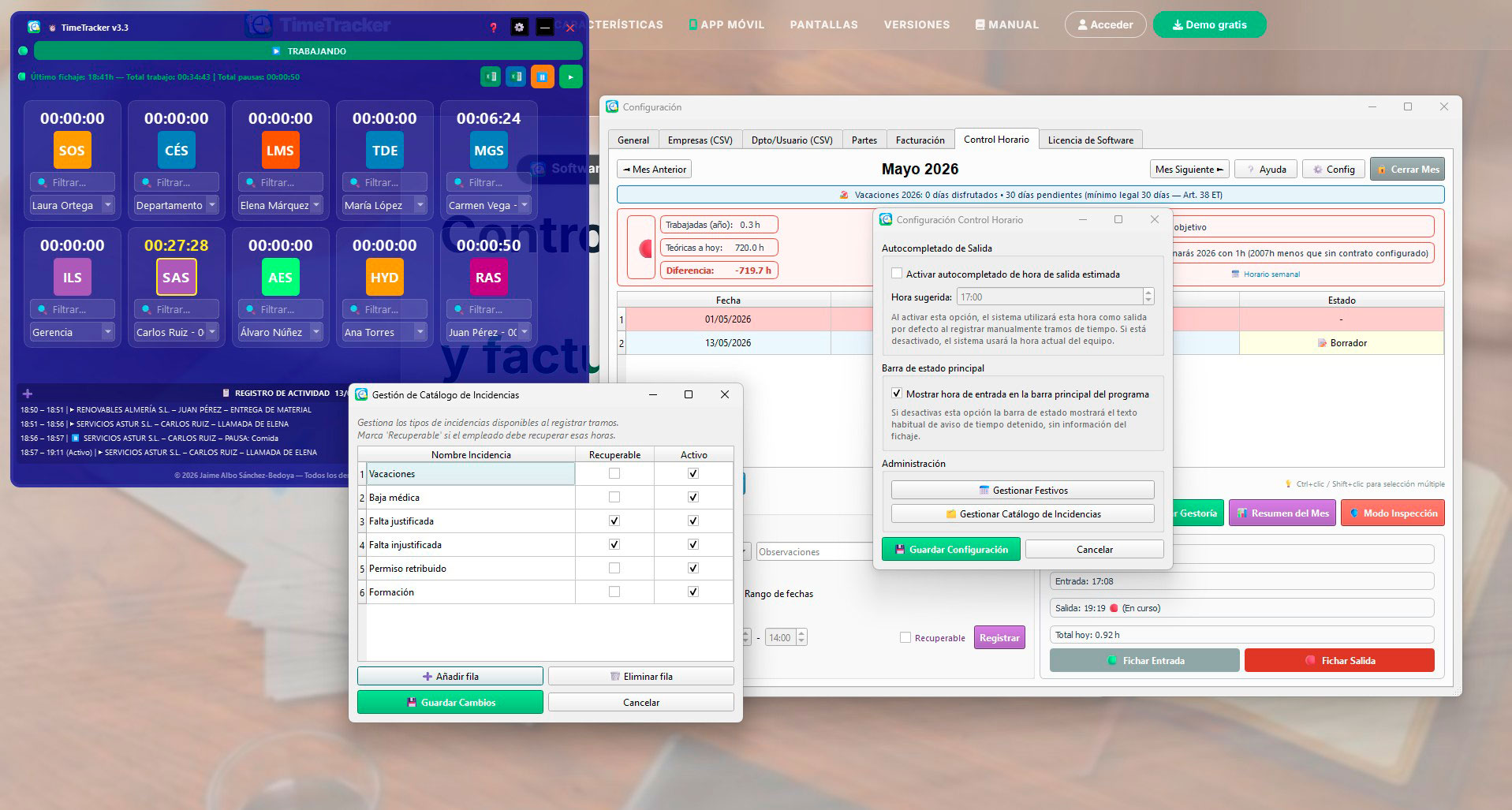The image size is (1512, 810).
Task: Select the SOS project tile
Action: click(x=72, y=151)
